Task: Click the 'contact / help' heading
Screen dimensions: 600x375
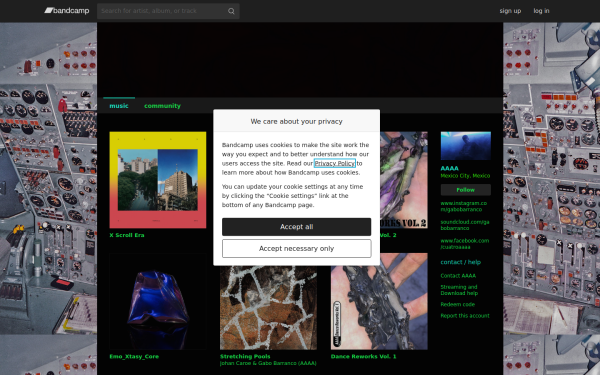Action: point(461,262)
